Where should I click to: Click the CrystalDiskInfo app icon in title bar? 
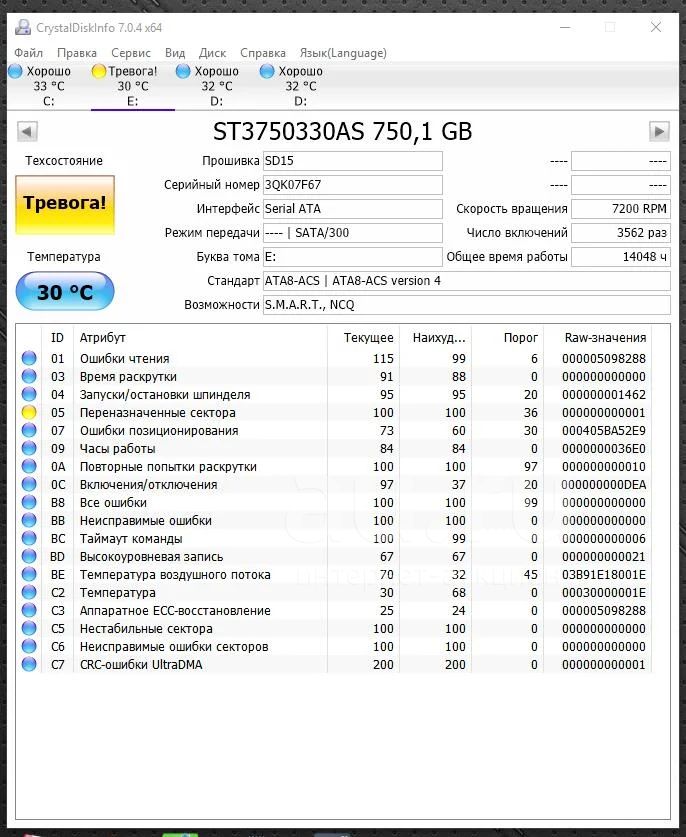[x=23, y=27]
